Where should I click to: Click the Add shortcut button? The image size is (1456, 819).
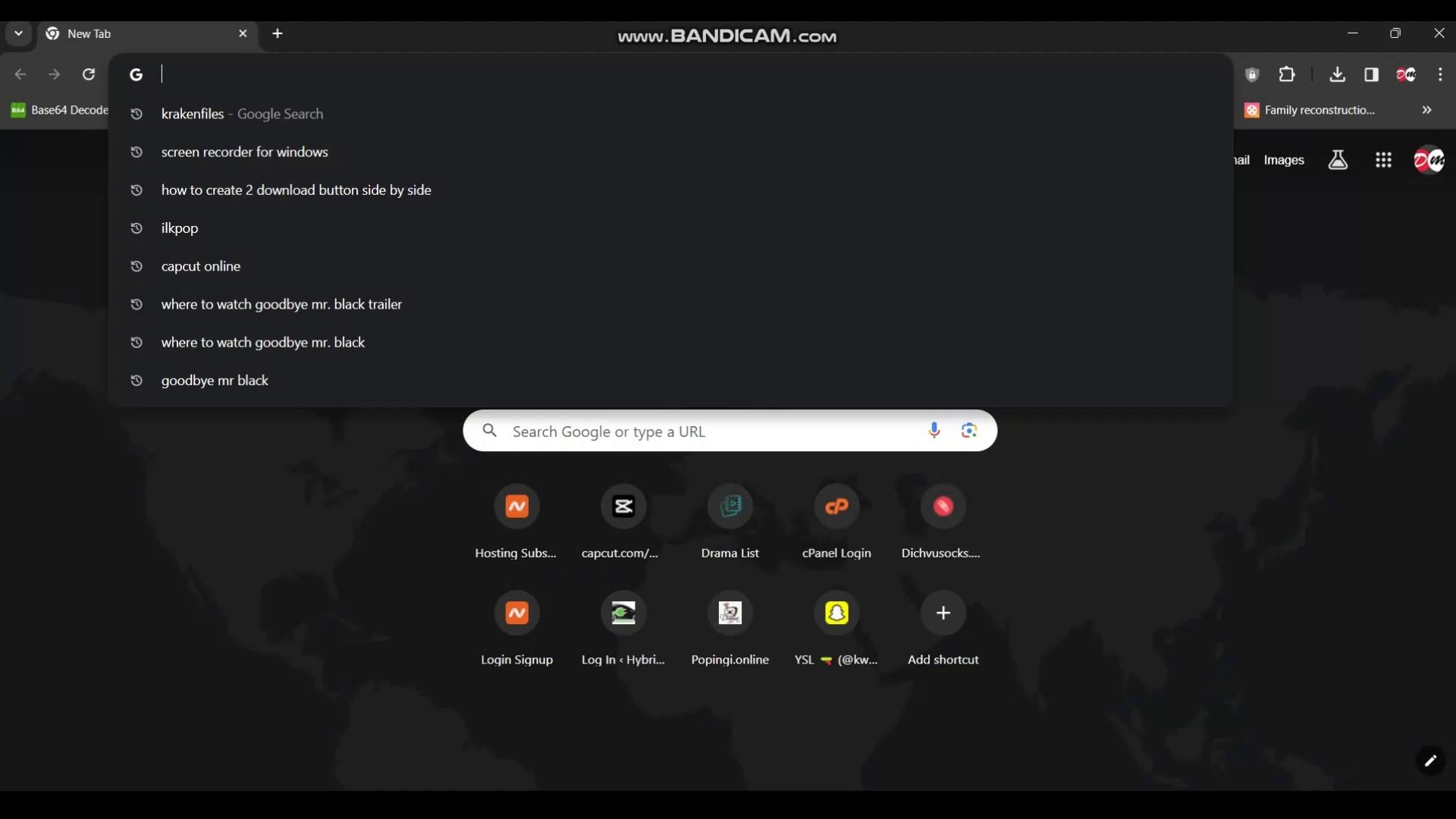[x=943, y=613]
